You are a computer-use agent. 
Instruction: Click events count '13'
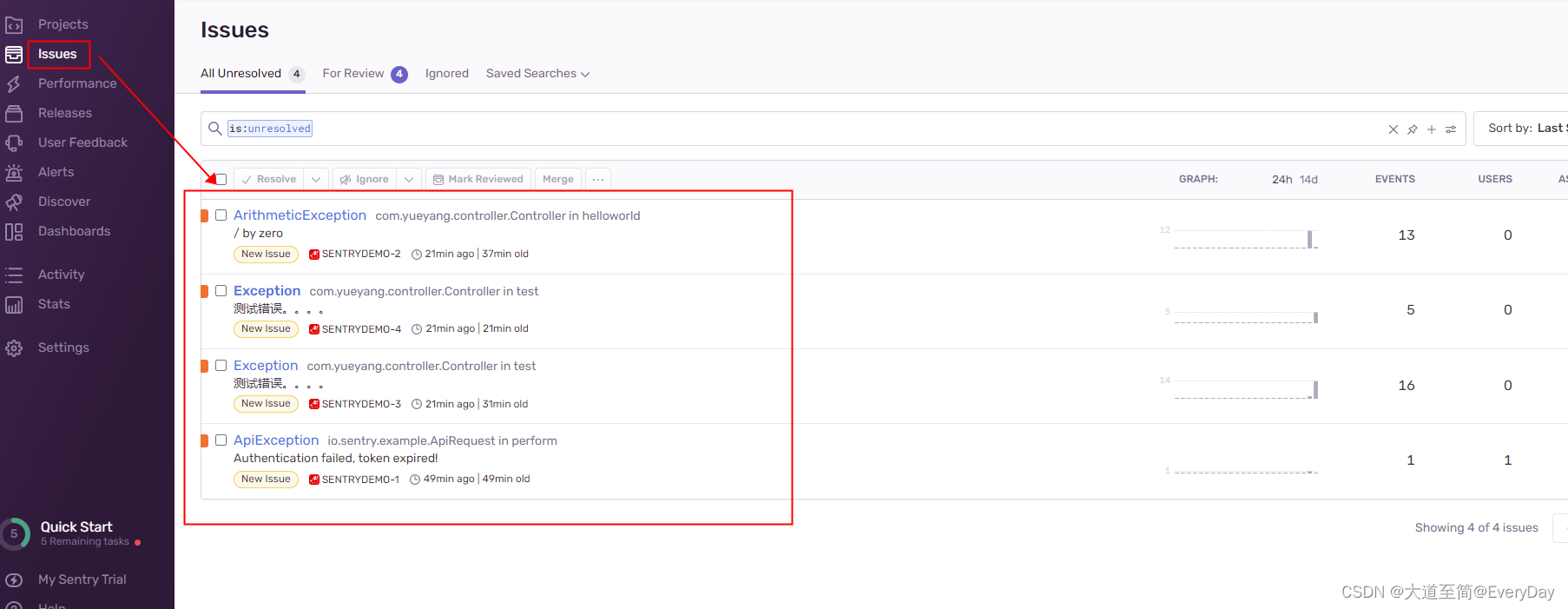coord(1407,235)
